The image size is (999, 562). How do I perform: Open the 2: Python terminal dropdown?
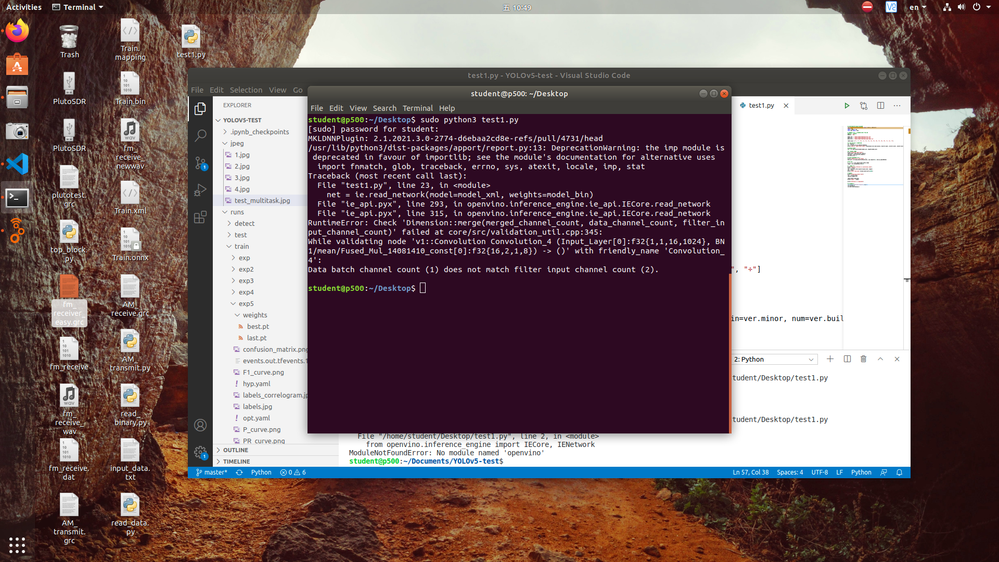point(774,359)
